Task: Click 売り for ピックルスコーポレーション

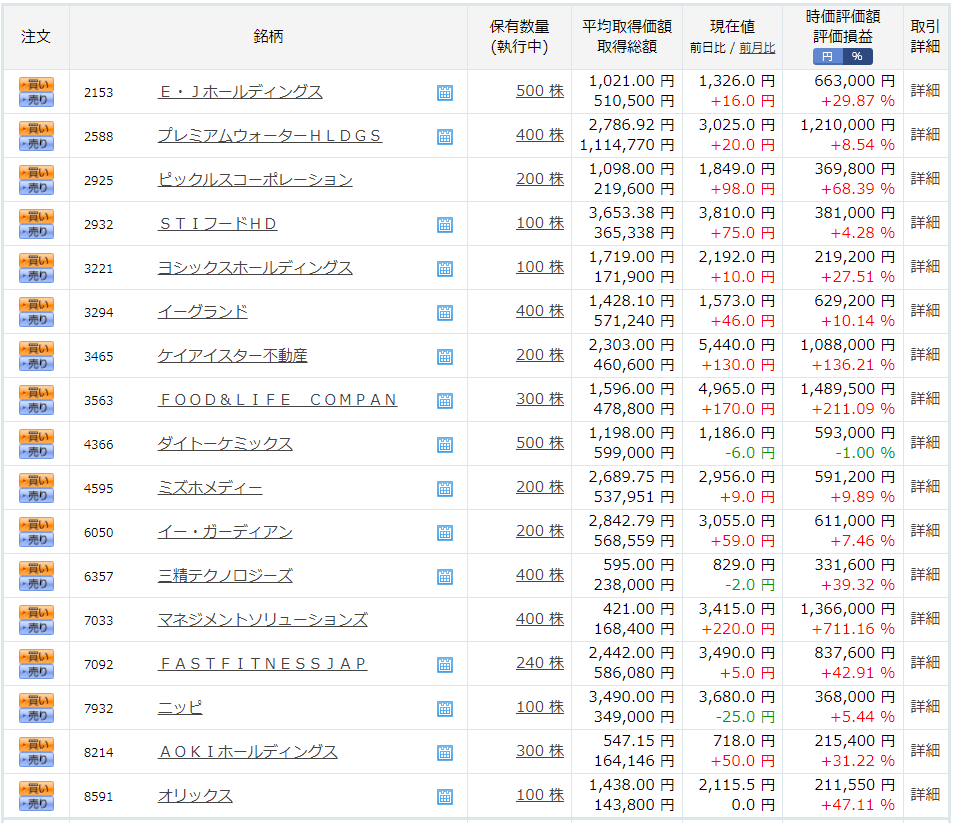Action: (x=37, y=188)
